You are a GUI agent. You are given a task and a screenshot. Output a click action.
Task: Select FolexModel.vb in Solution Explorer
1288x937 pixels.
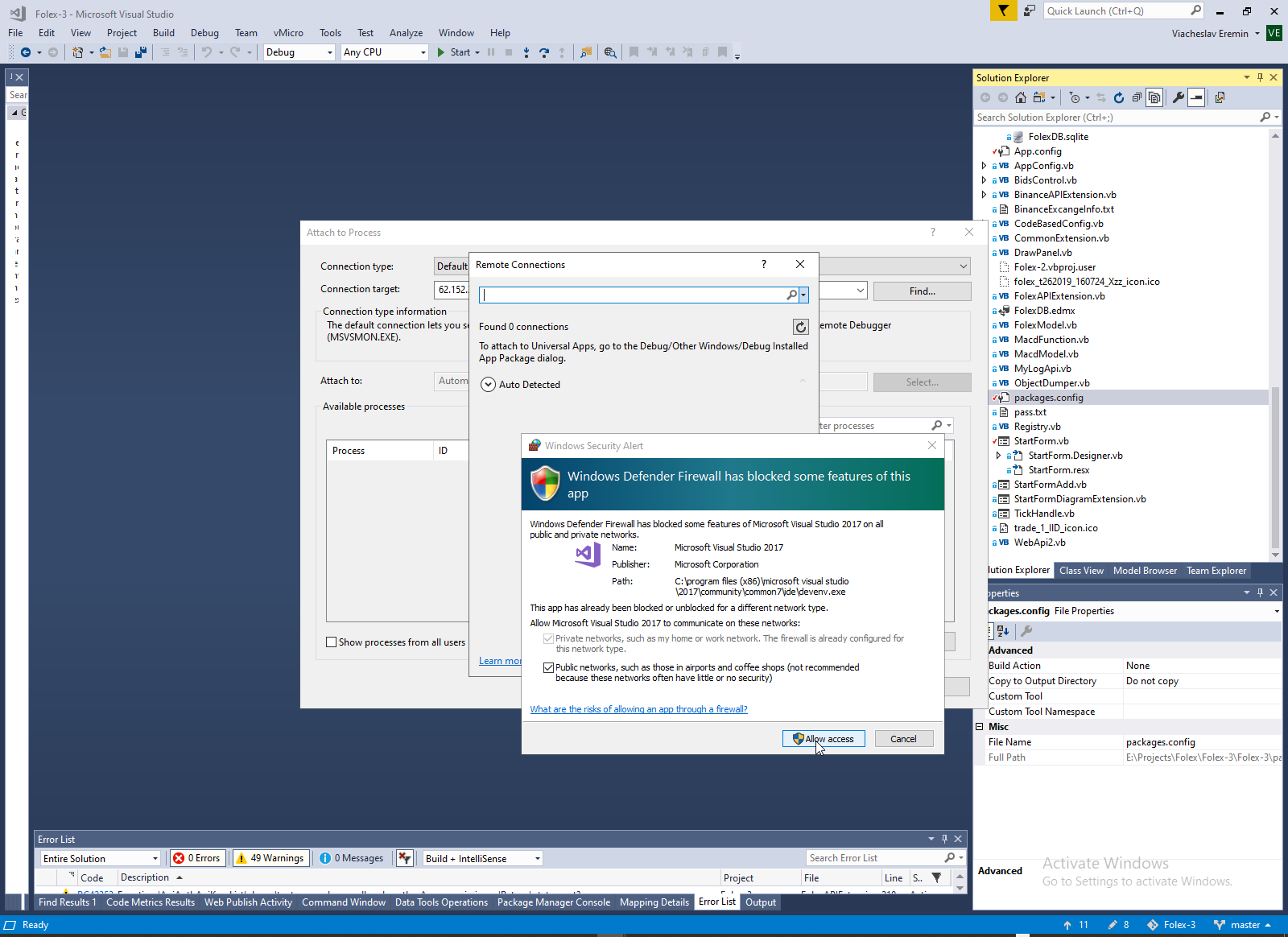(x=1045, y=325)
